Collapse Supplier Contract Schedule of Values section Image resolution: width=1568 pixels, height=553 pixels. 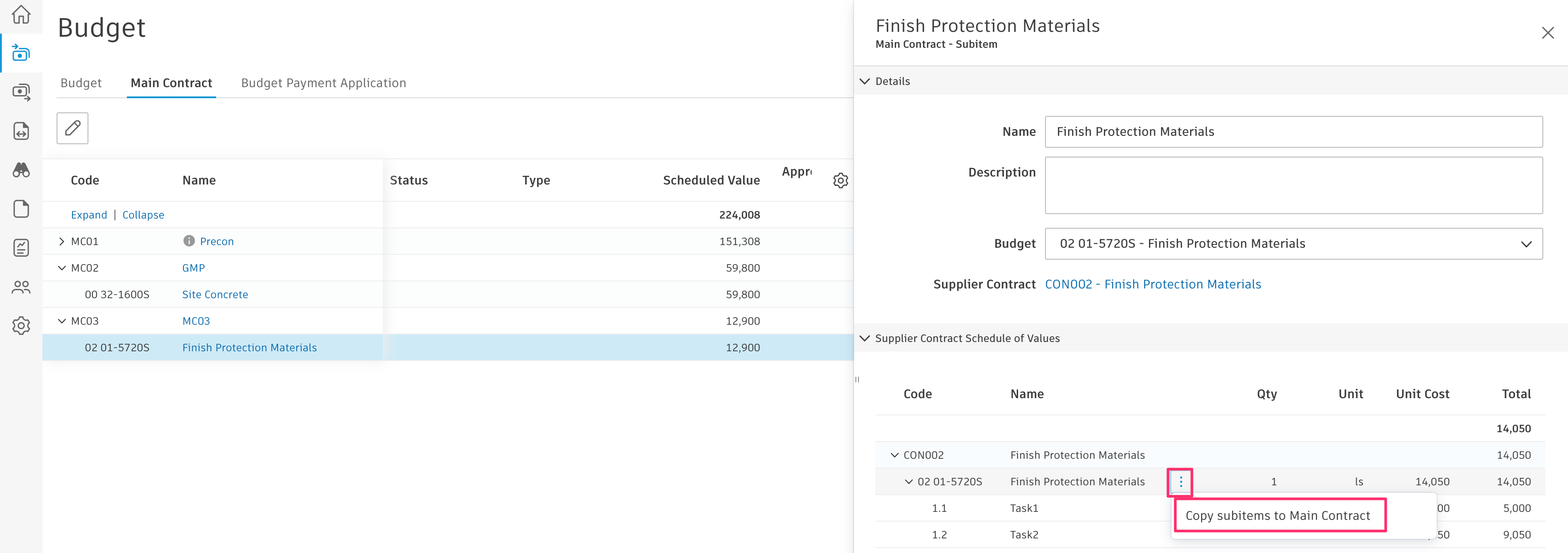tap(864, 338)
